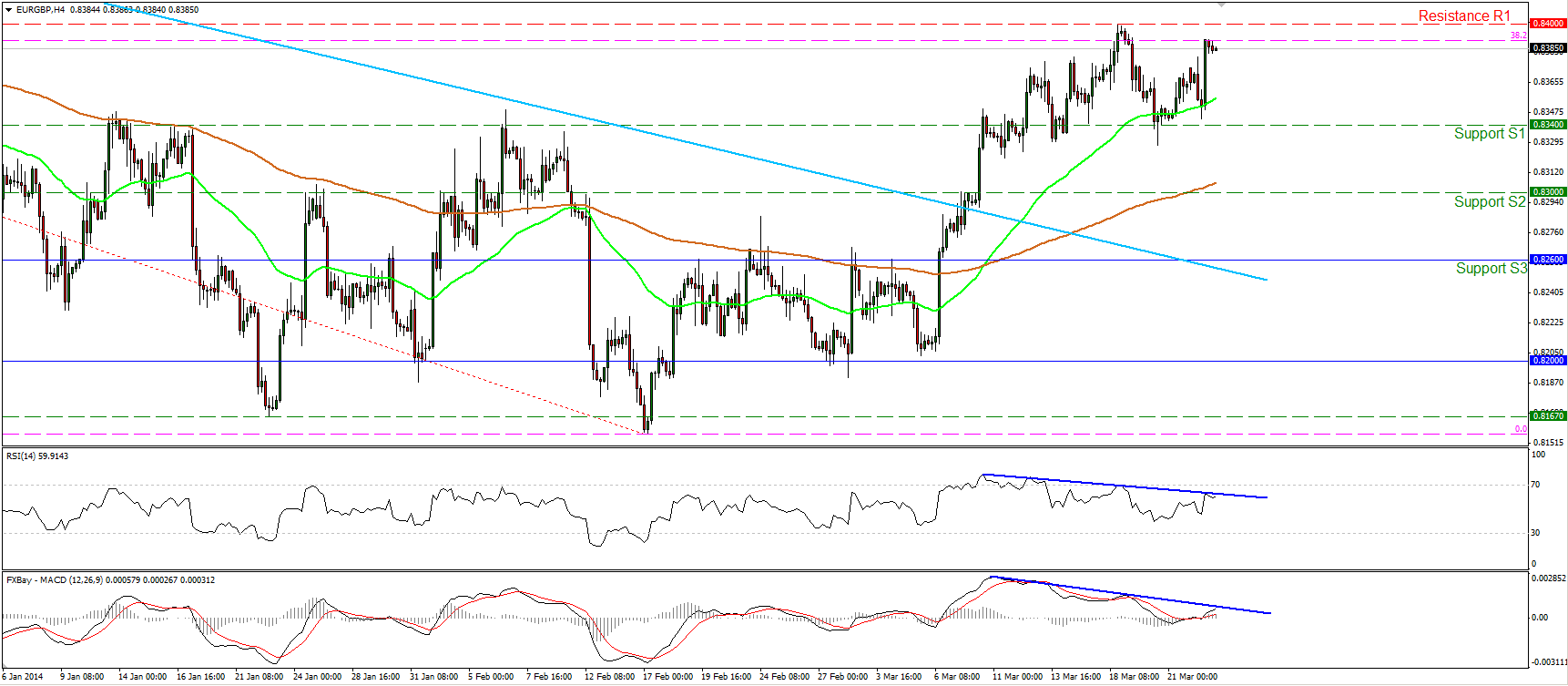Screen dimensions: 1568x686
Task: Click the 24 Jan 00:00 time axis label
Action: (318, 677)
